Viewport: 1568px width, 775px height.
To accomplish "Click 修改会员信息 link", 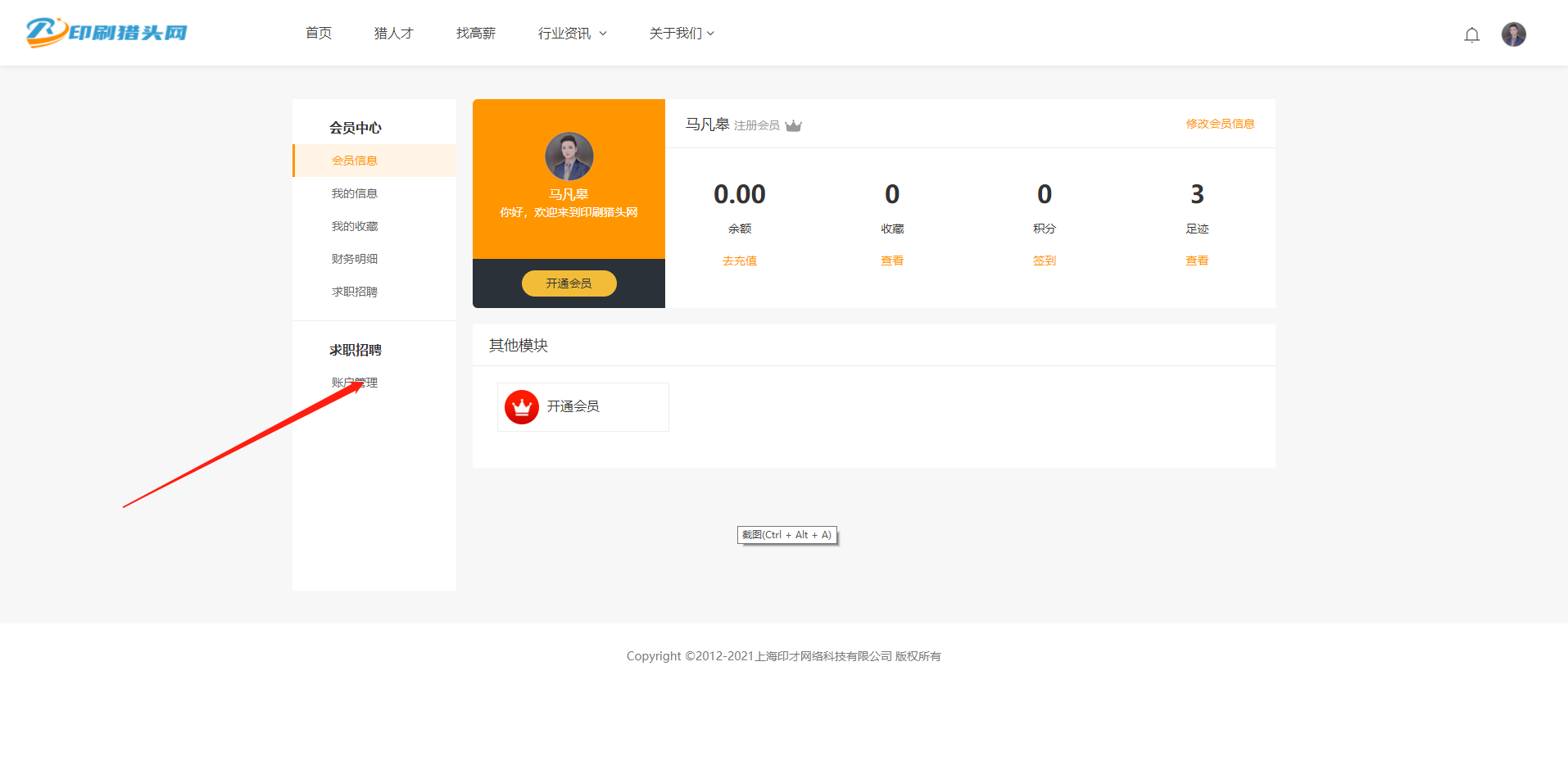I will [1219, 124].
